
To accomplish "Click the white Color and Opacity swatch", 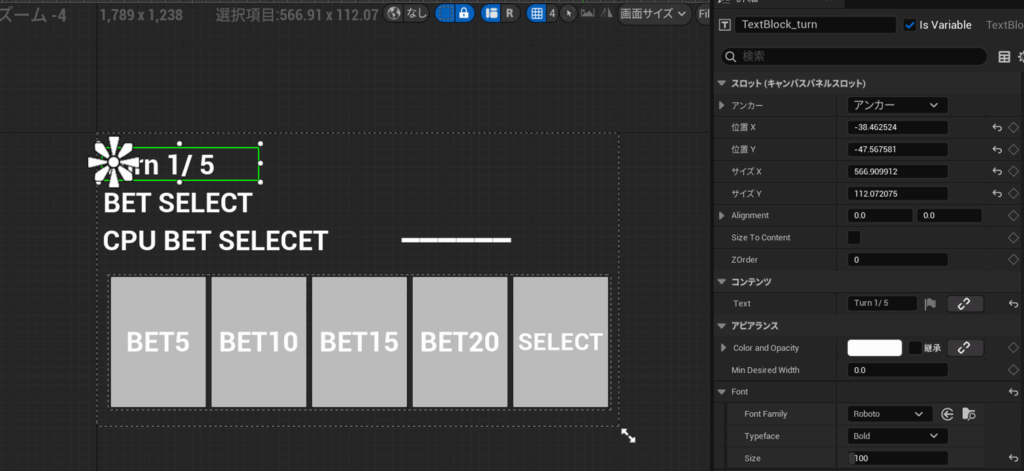I will click(875, 348).
